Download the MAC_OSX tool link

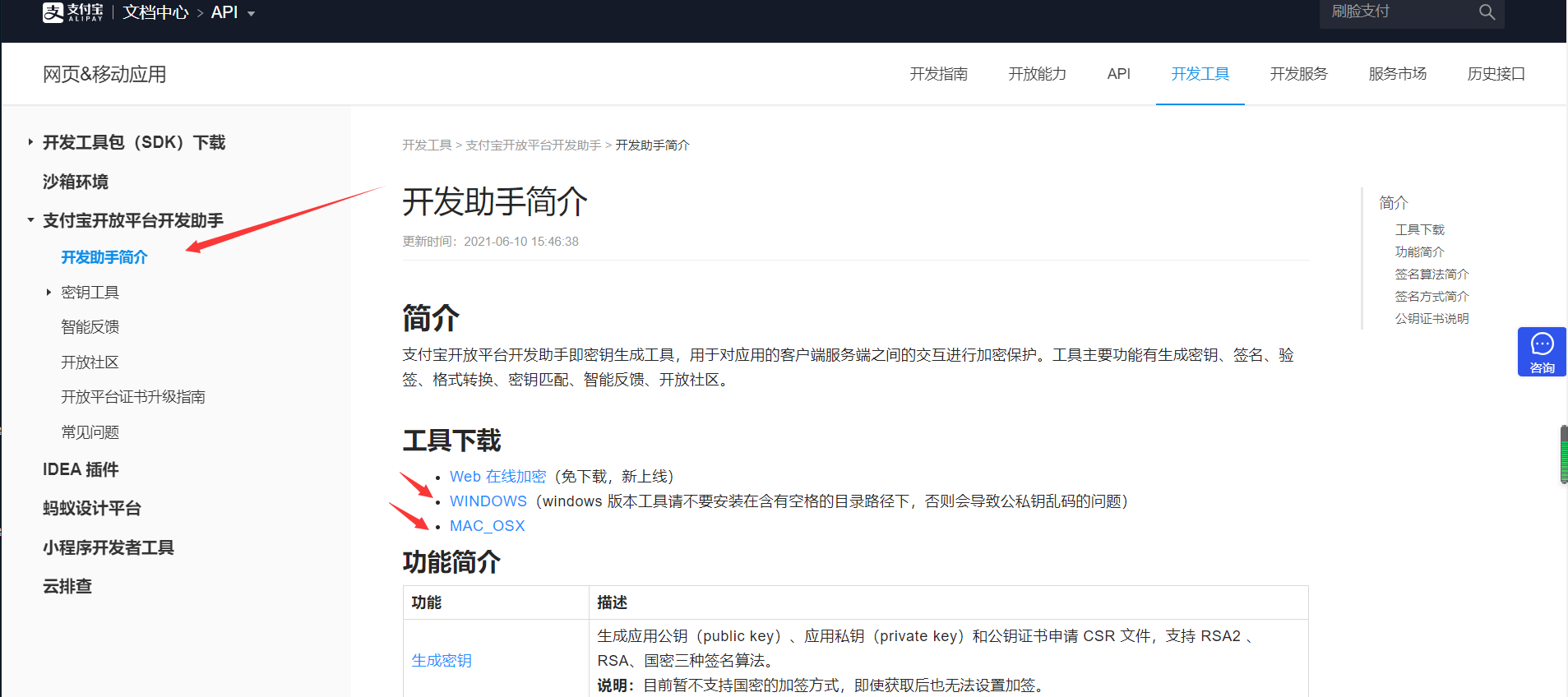(x=488, y=526)
